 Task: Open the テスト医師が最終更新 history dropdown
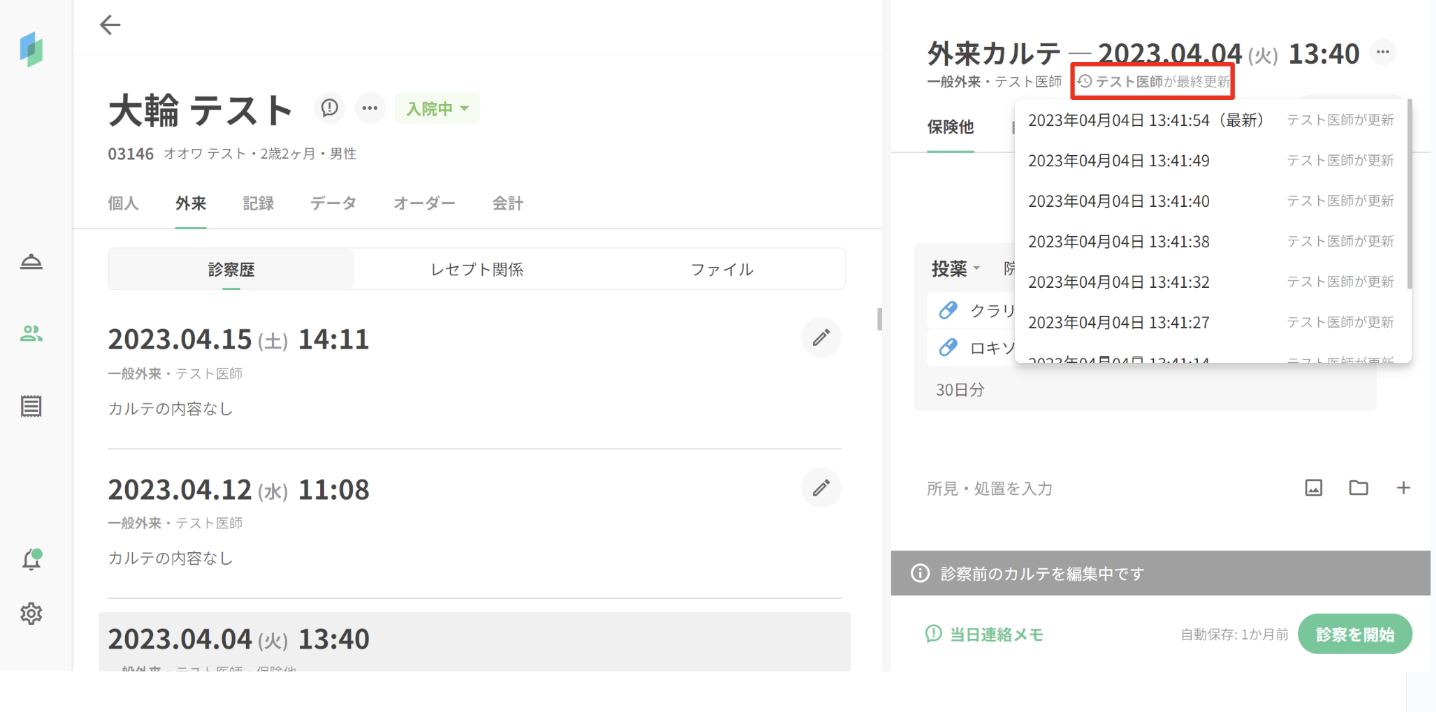click(1152, 82)
